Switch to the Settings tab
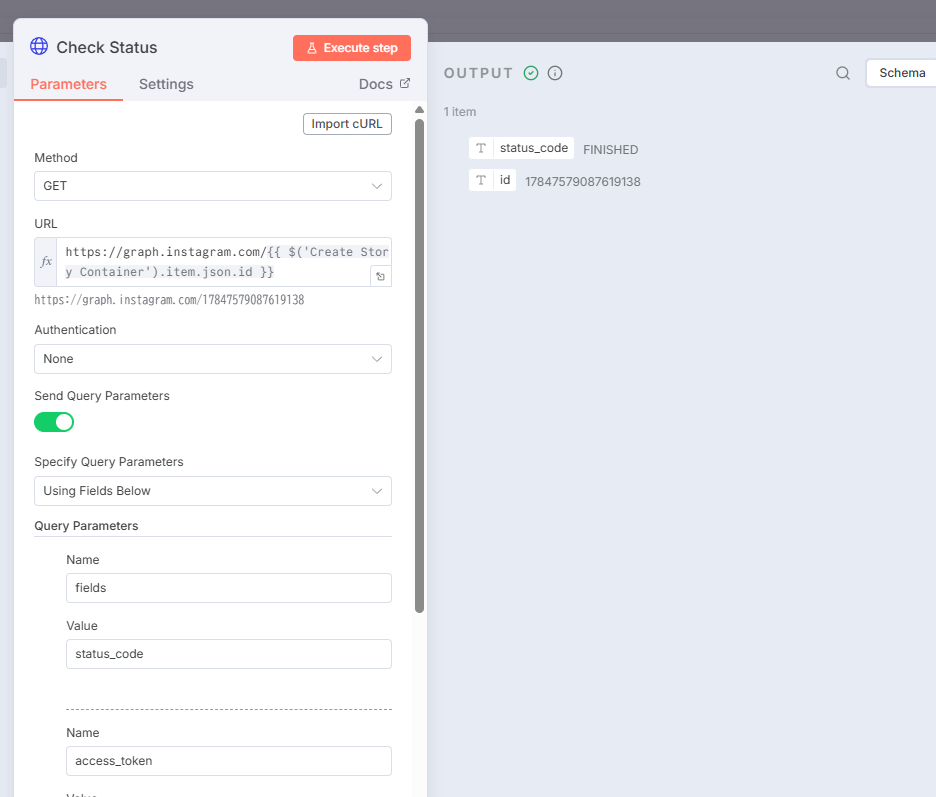 click(166, 84)
